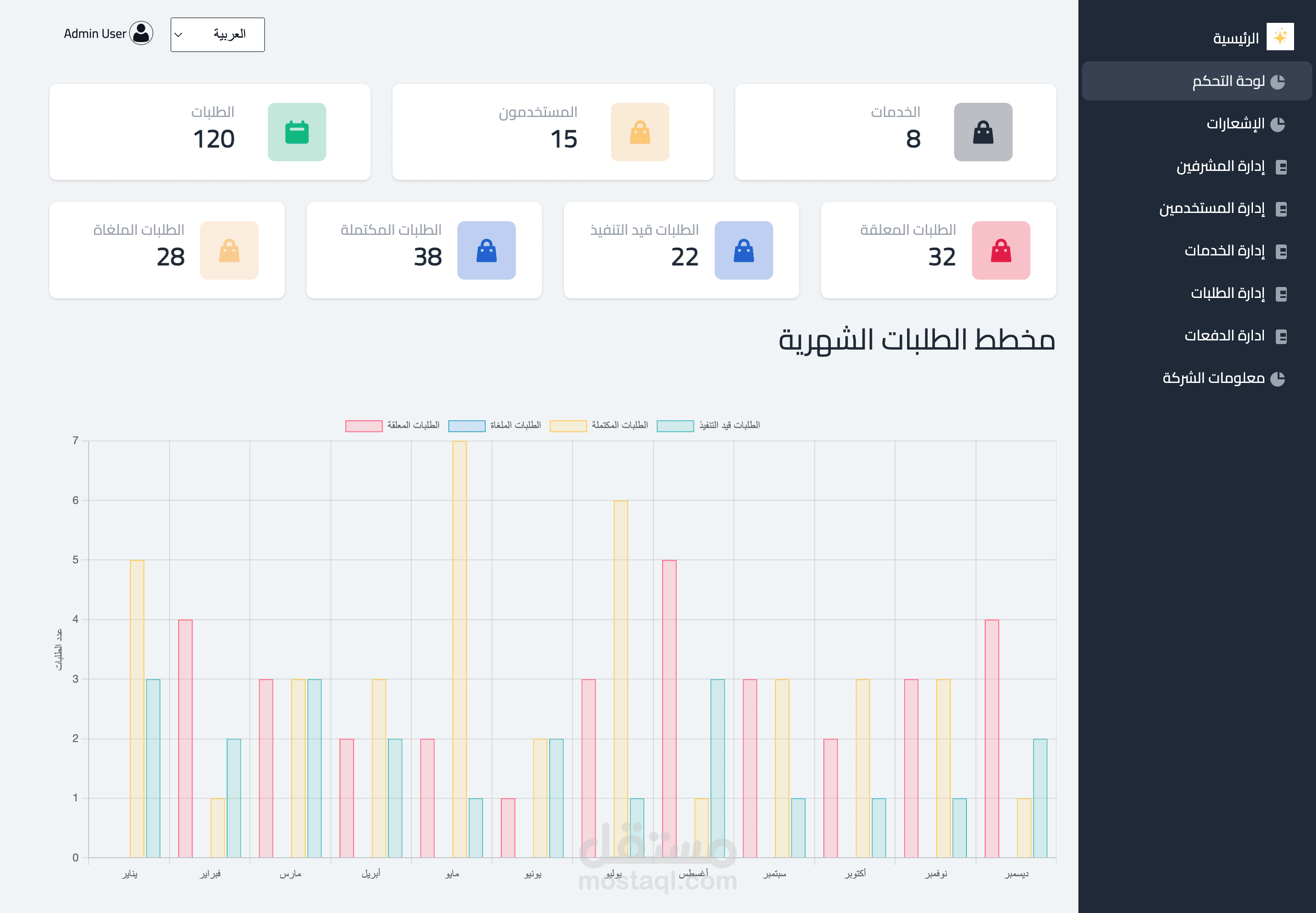Click the star logo icon in sidebar

[1279, 37]
